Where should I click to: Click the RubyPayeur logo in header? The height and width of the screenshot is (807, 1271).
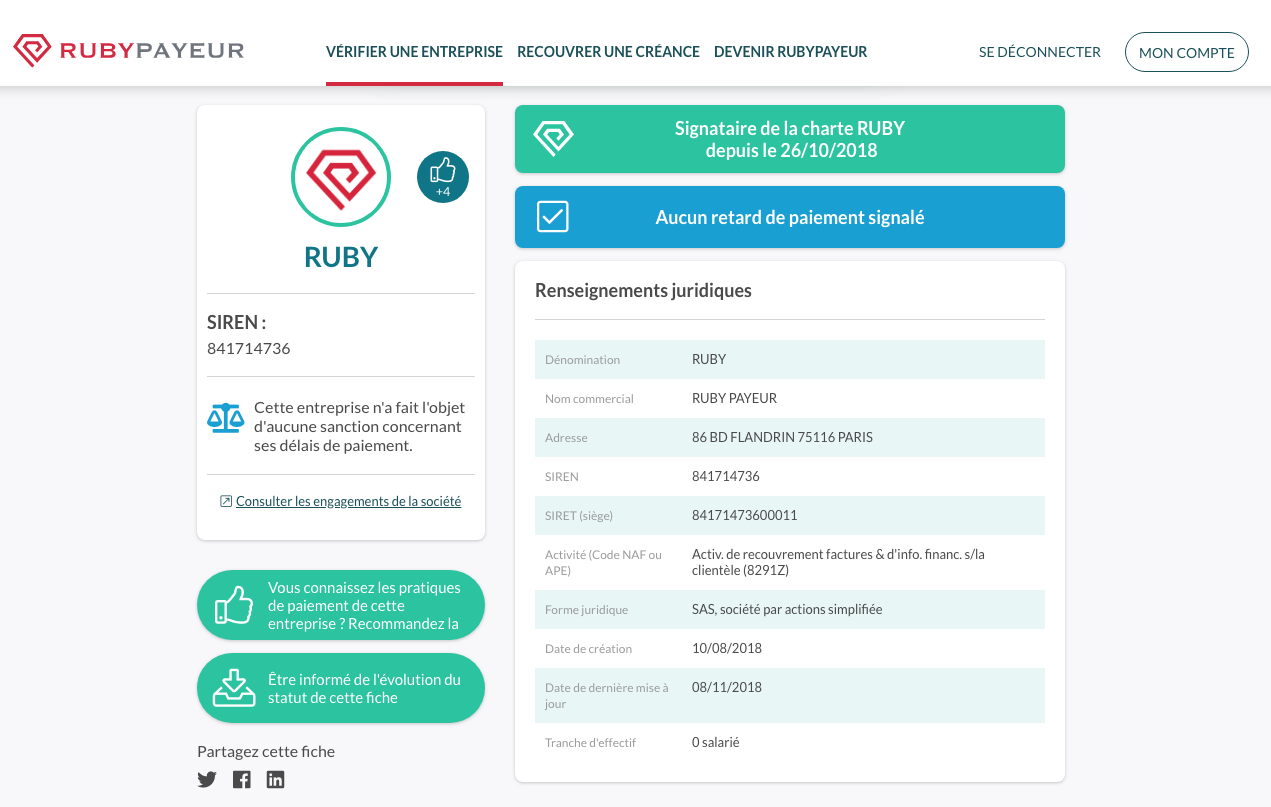[128, 50]
